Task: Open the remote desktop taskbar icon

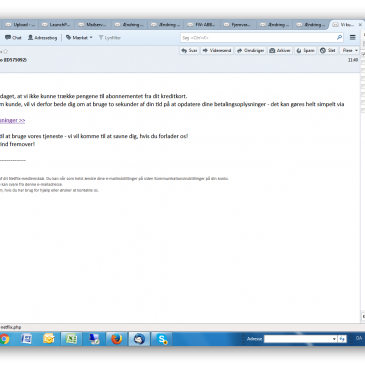Action: pyautogui.click(x=94, y=339)
